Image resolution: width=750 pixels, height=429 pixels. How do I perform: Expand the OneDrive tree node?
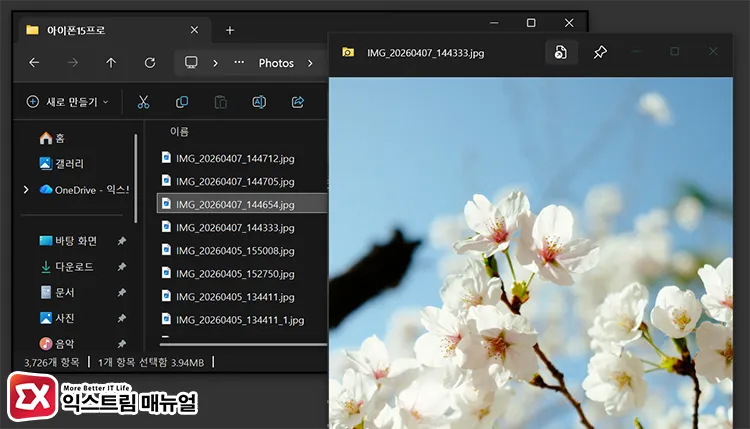[x=26, y=189]
